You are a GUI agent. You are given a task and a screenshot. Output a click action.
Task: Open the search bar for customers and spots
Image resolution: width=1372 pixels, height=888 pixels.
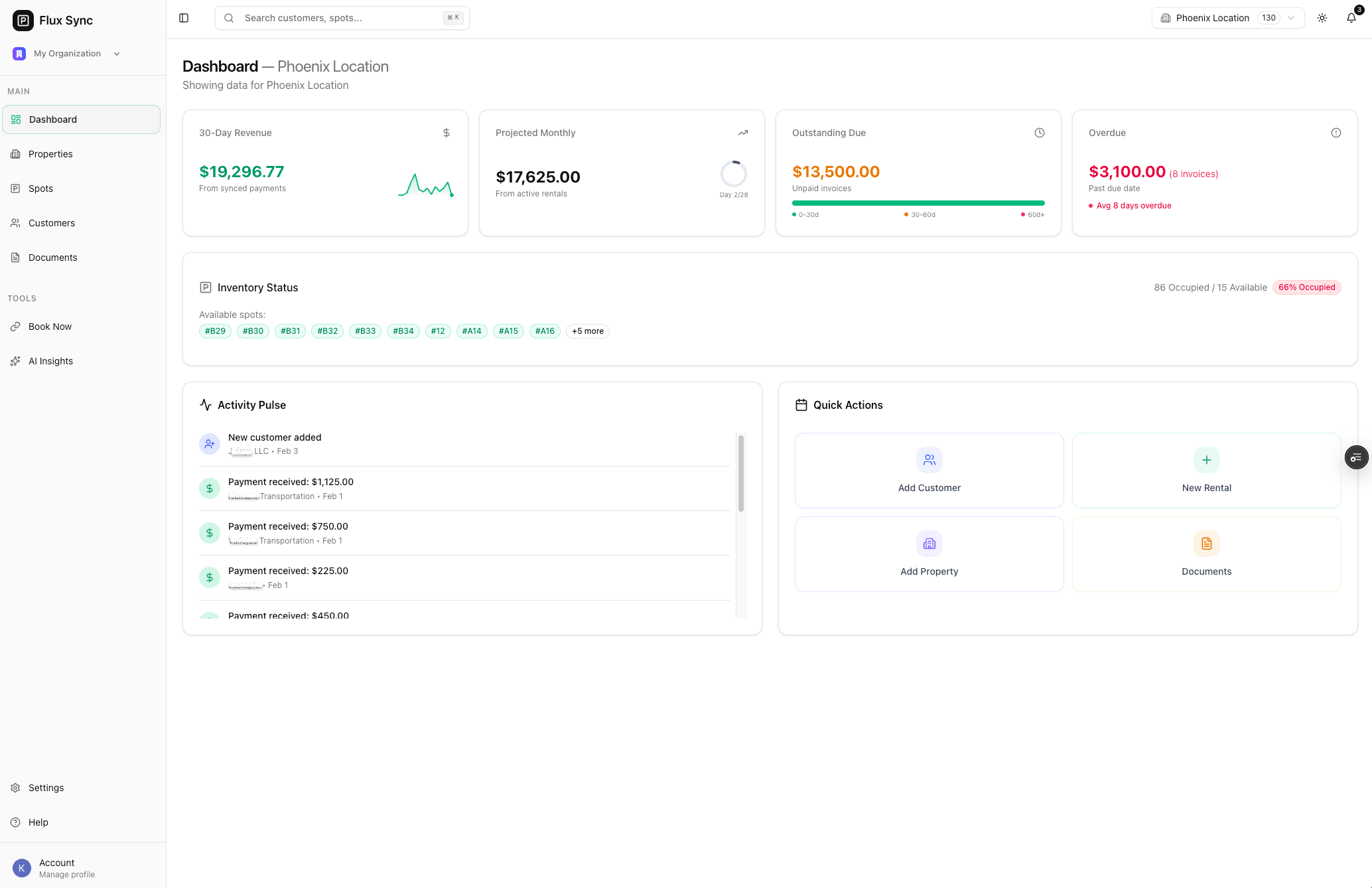pyautogui.click(x=342, y=18)
